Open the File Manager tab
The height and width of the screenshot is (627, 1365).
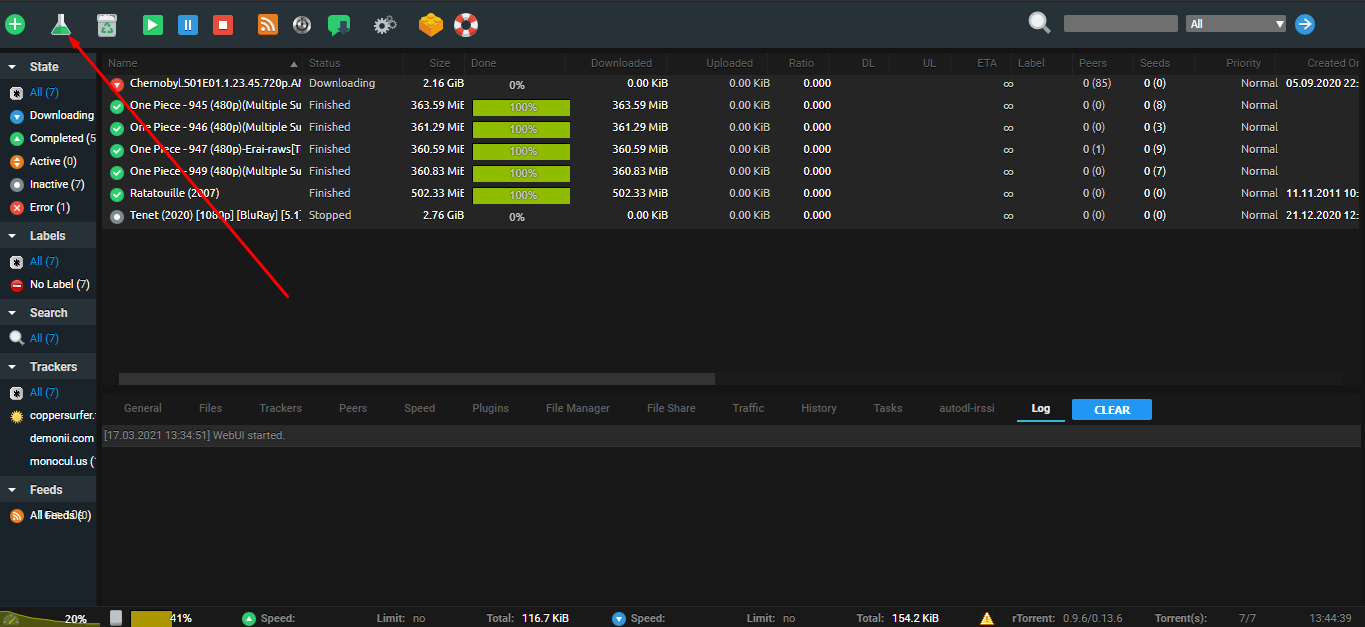pos(578,408)
